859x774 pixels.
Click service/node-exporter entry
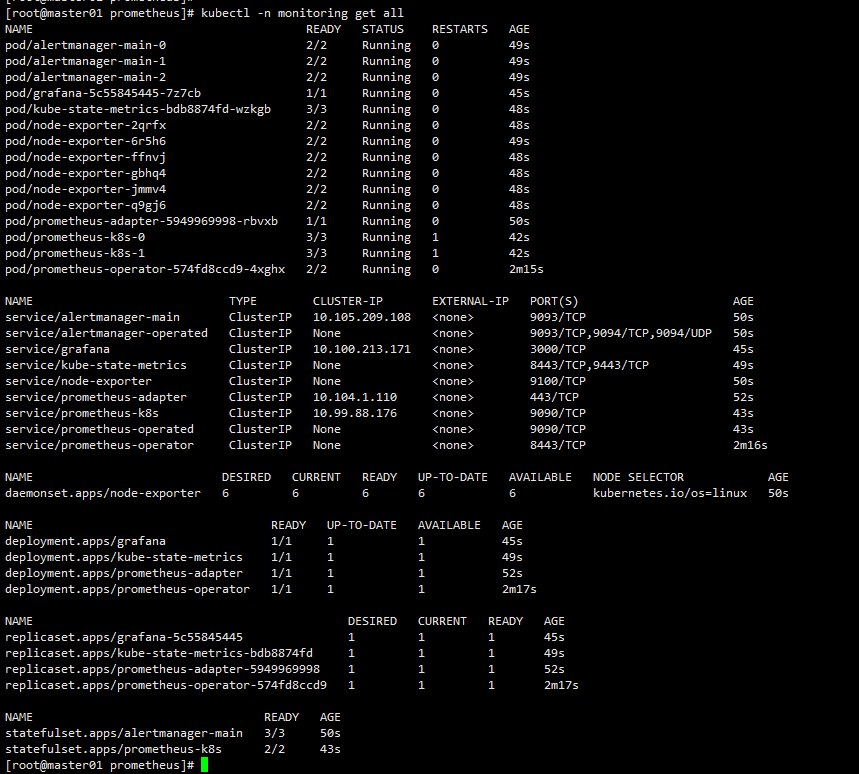78,381
